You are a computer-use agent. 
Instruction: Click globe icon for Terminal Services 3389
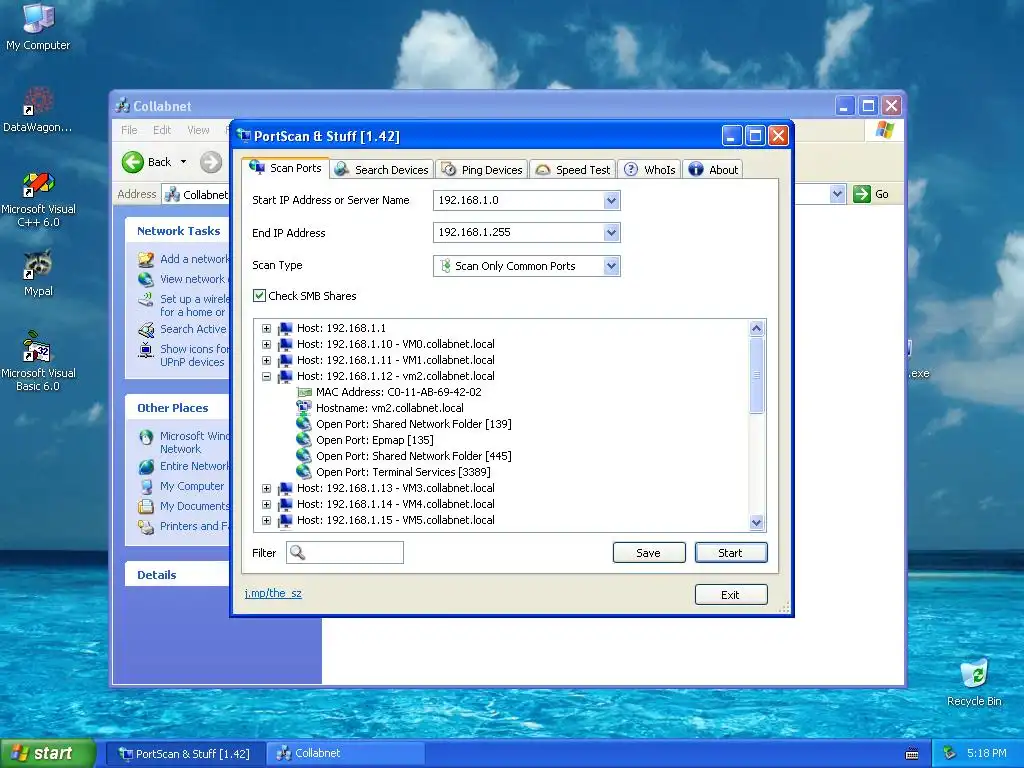pos(304,472)
